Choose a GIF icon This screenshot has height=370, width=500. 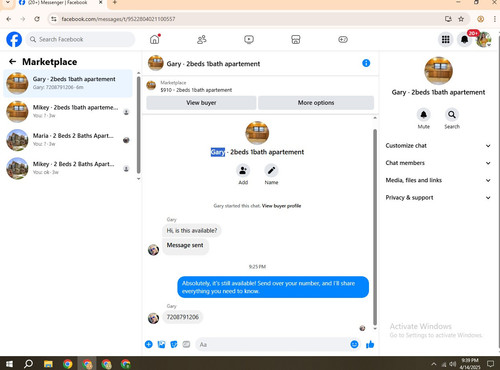(186, 344)
